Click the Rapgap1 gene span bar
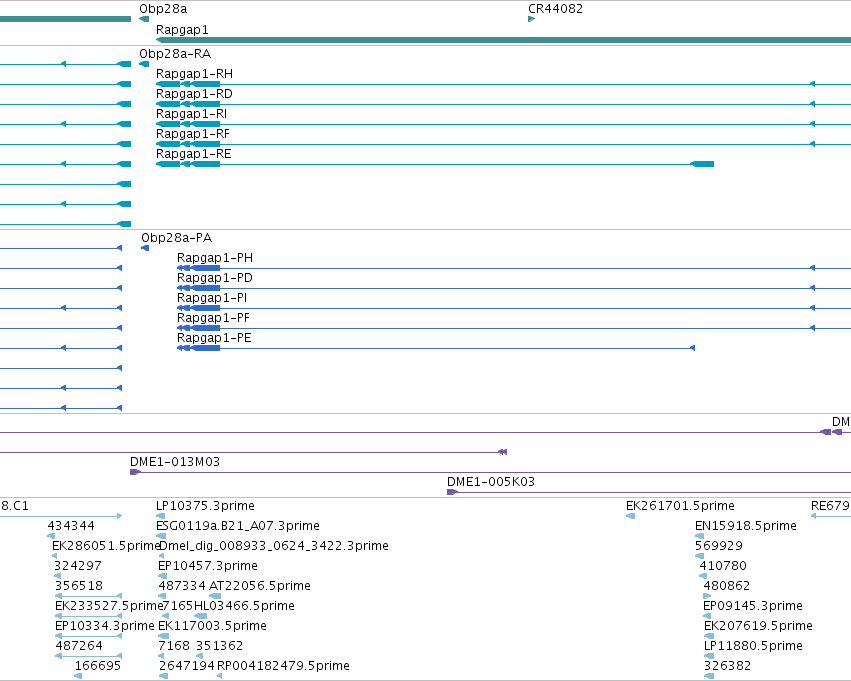The image size is (851, 681). coord(503,40)
